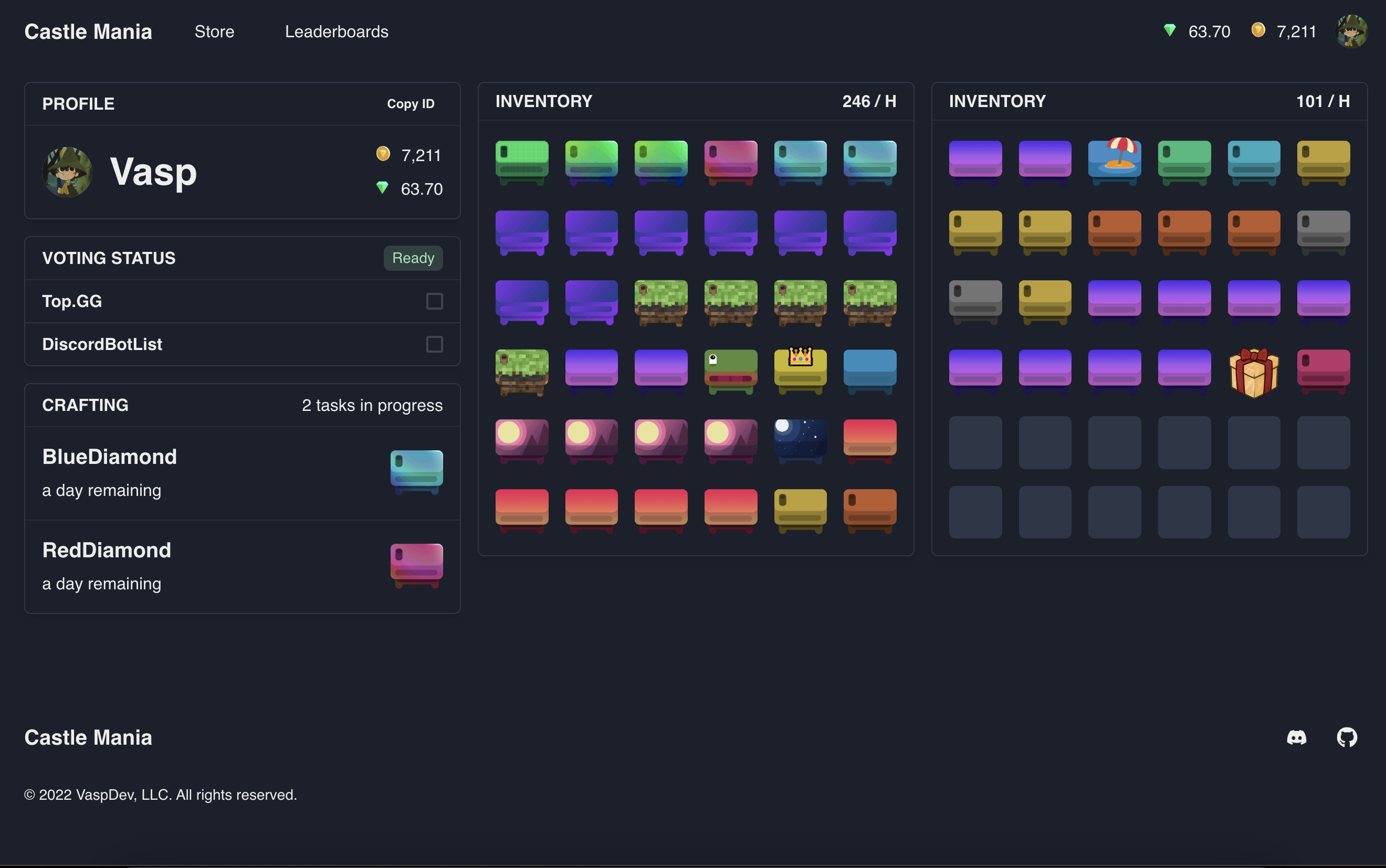
Task: Check the Top.GG voting checkbox
Action: point(434,301)
